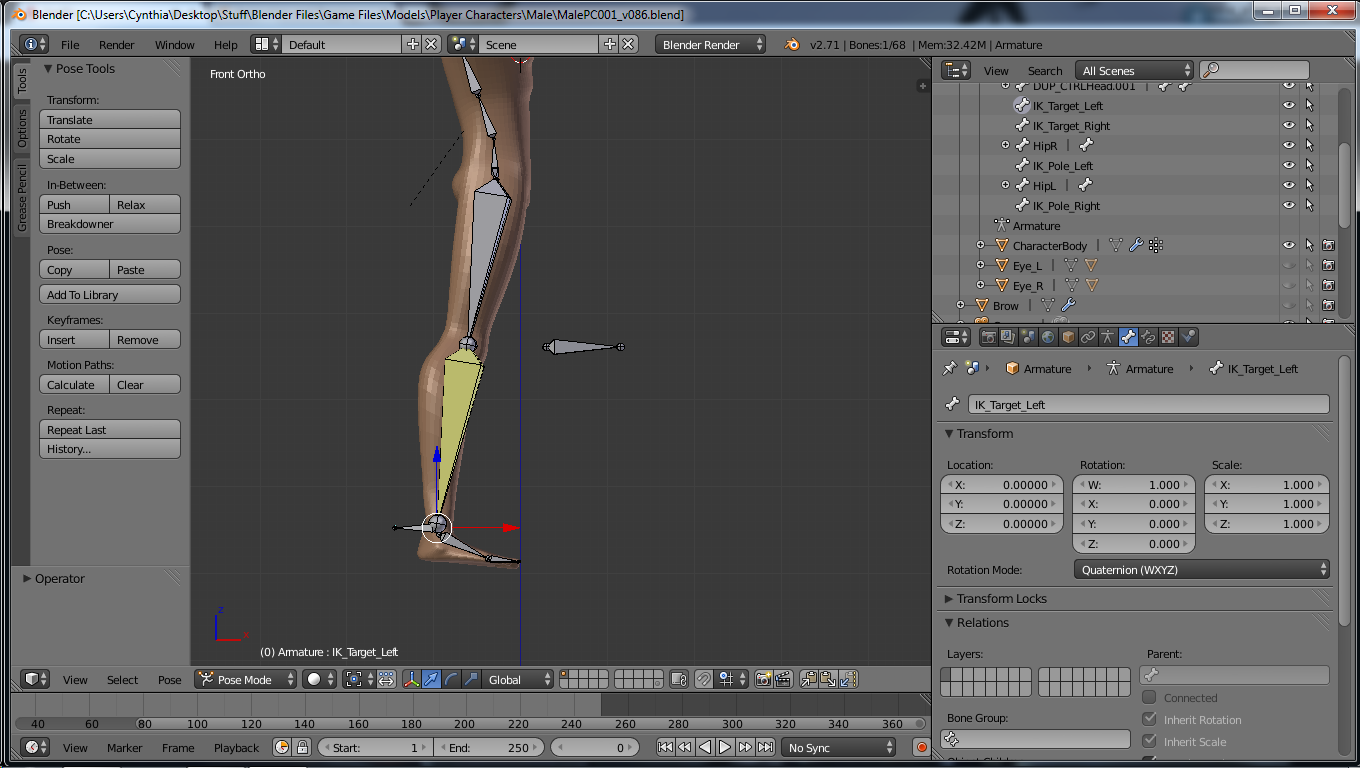Select the Translate manipulator arrow icon
1360x768 pixels.
click(431, 679)
